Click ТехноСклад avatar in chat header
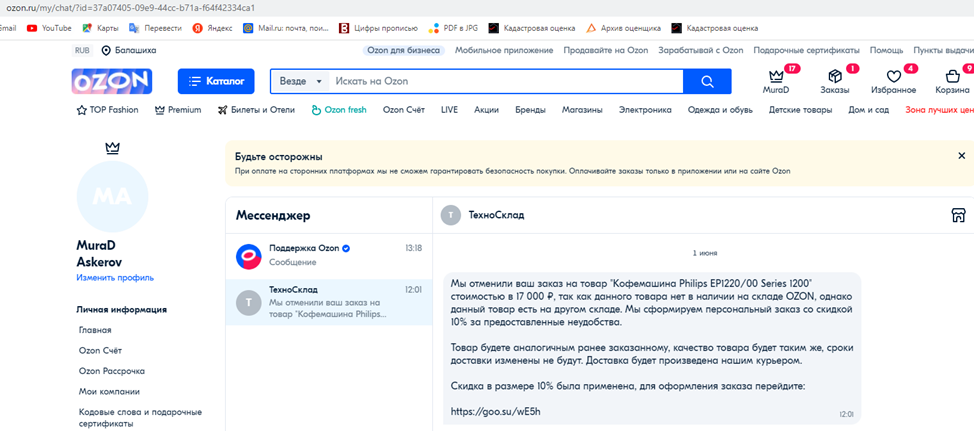The image size is (974, 431). pyautogui.click(x=451, y=215)
